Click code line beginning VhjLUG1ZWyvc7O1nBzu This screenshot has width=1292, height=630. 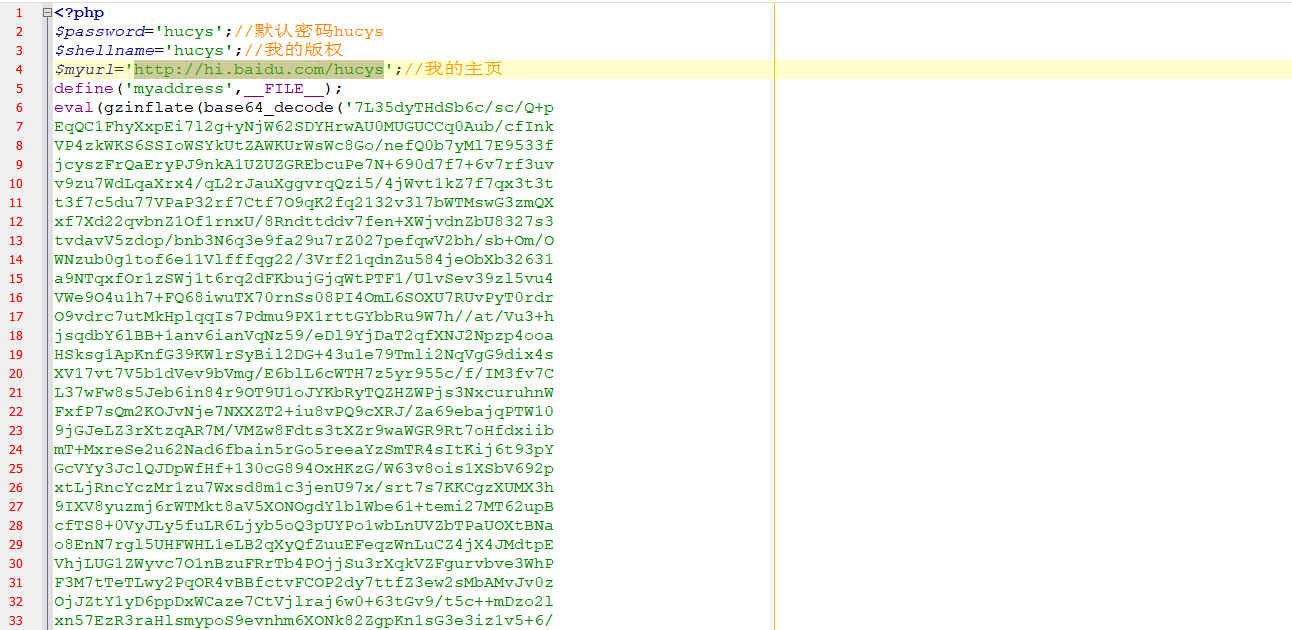pos(304,564)
